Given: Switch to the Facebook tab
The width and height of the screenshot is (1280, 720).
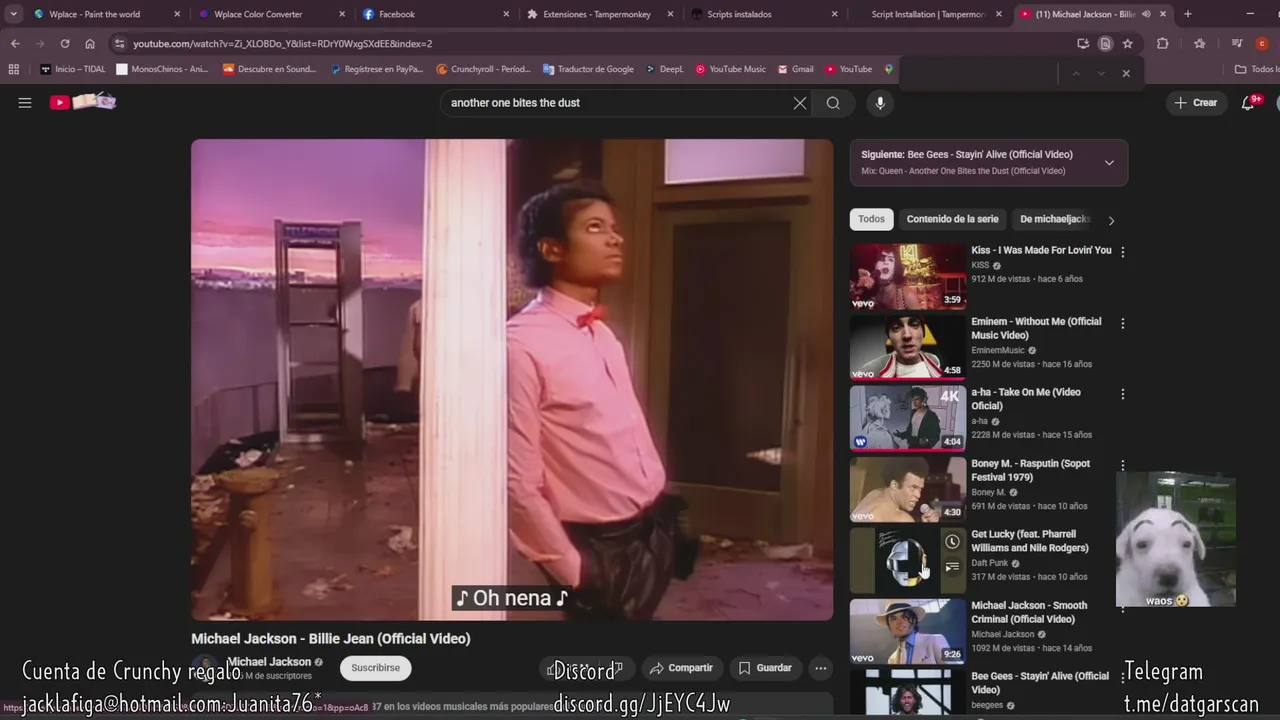Looking at the screenshot, I should [x=435, y=14].
